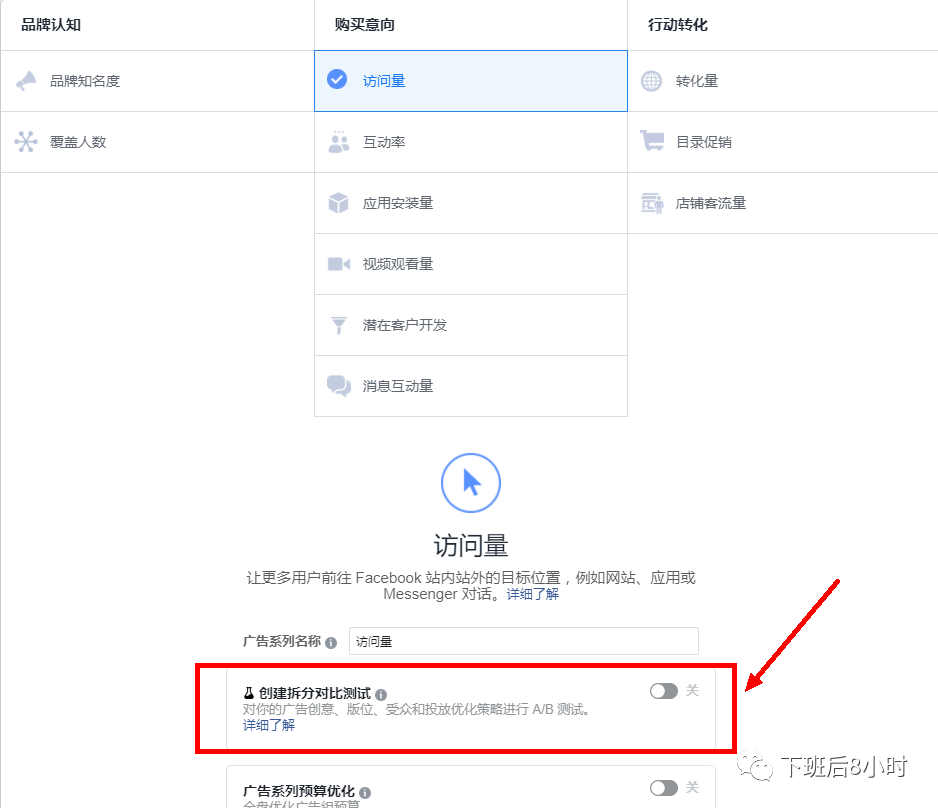
Task: Click the info icon next to 广告系列预算优化
Action: pos(365,792)
